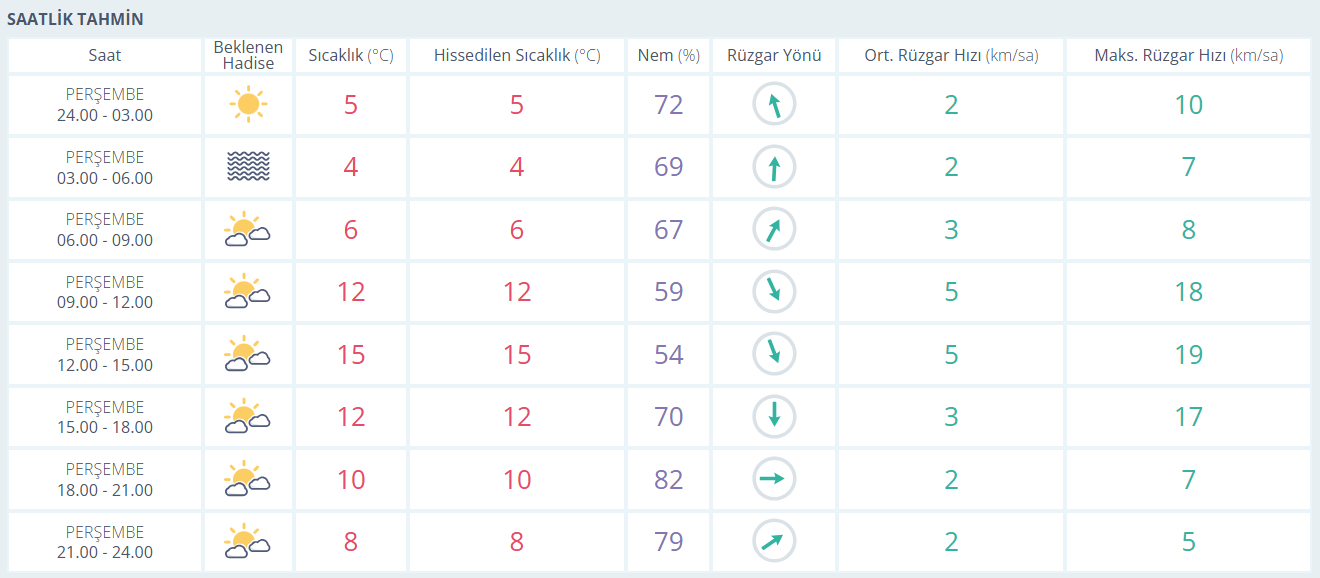This screenshot has width=1320, height=578.
Task: Click wind direction arrow for 24.00 - 03.00
Action: point(773,104)
